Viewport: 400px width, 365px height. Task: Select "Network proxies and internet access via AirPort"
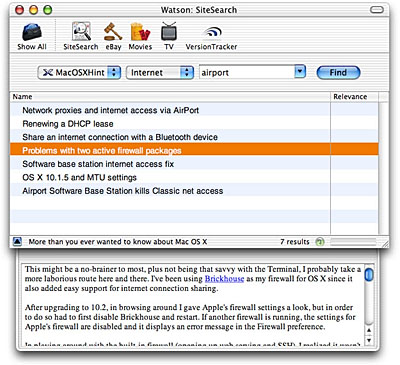(x=194, y=110)
